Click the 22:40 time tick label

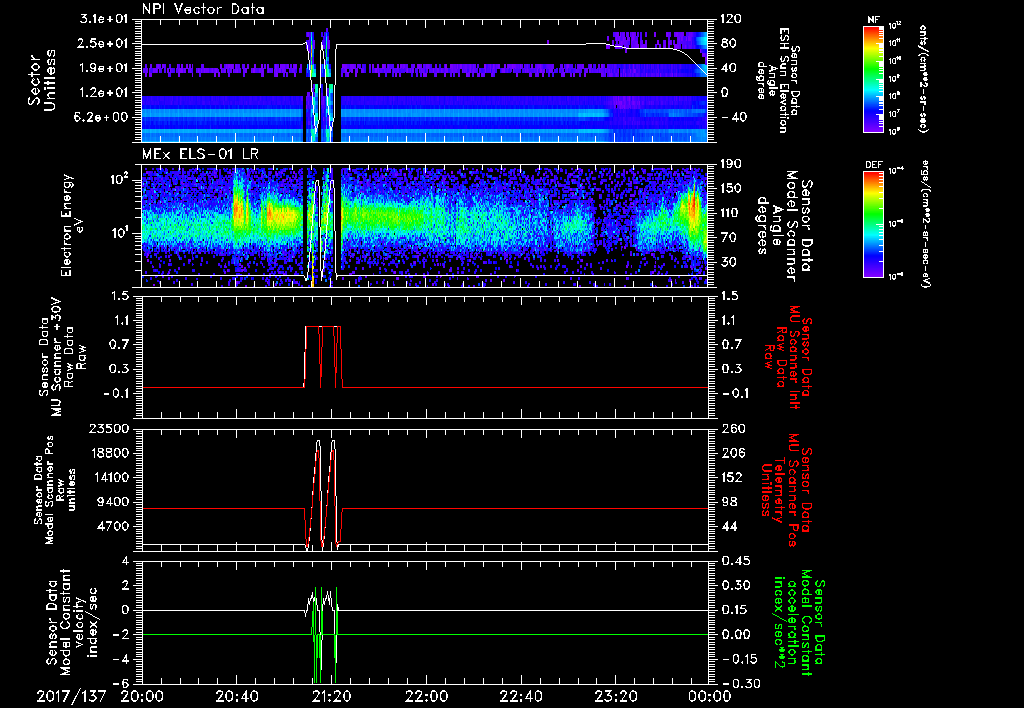(x=520, y=696)
